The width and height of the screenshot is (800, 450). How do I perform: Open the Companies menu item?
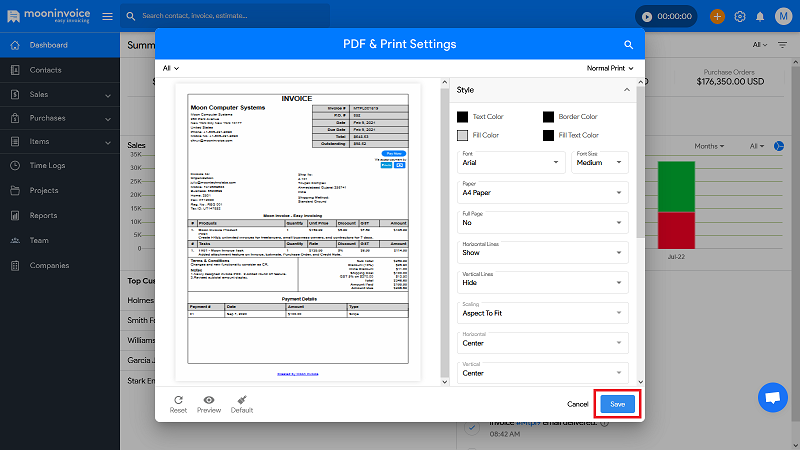[60, 265]
